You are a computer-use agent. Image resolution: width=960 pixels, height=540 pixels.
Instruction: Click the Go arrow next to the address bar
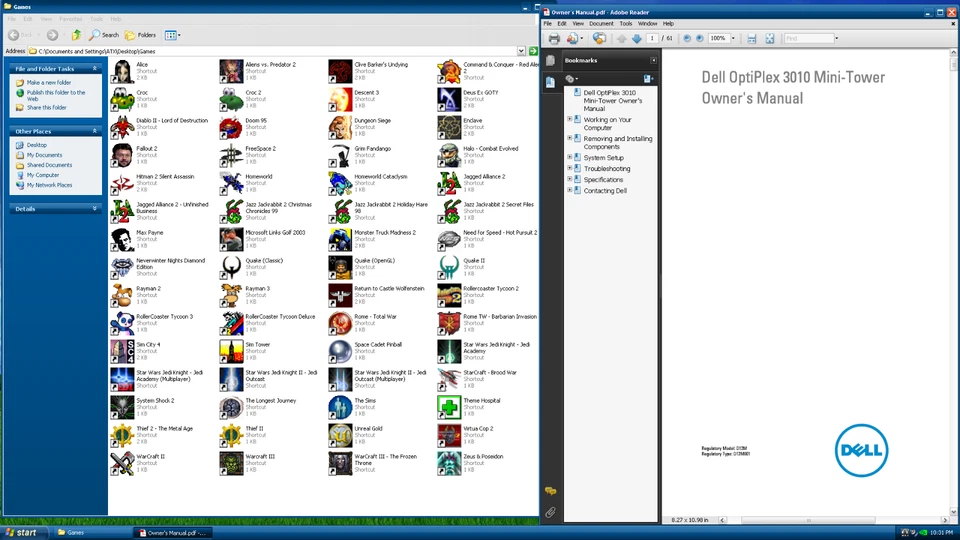pyautogui.click(x=533, y=51)
